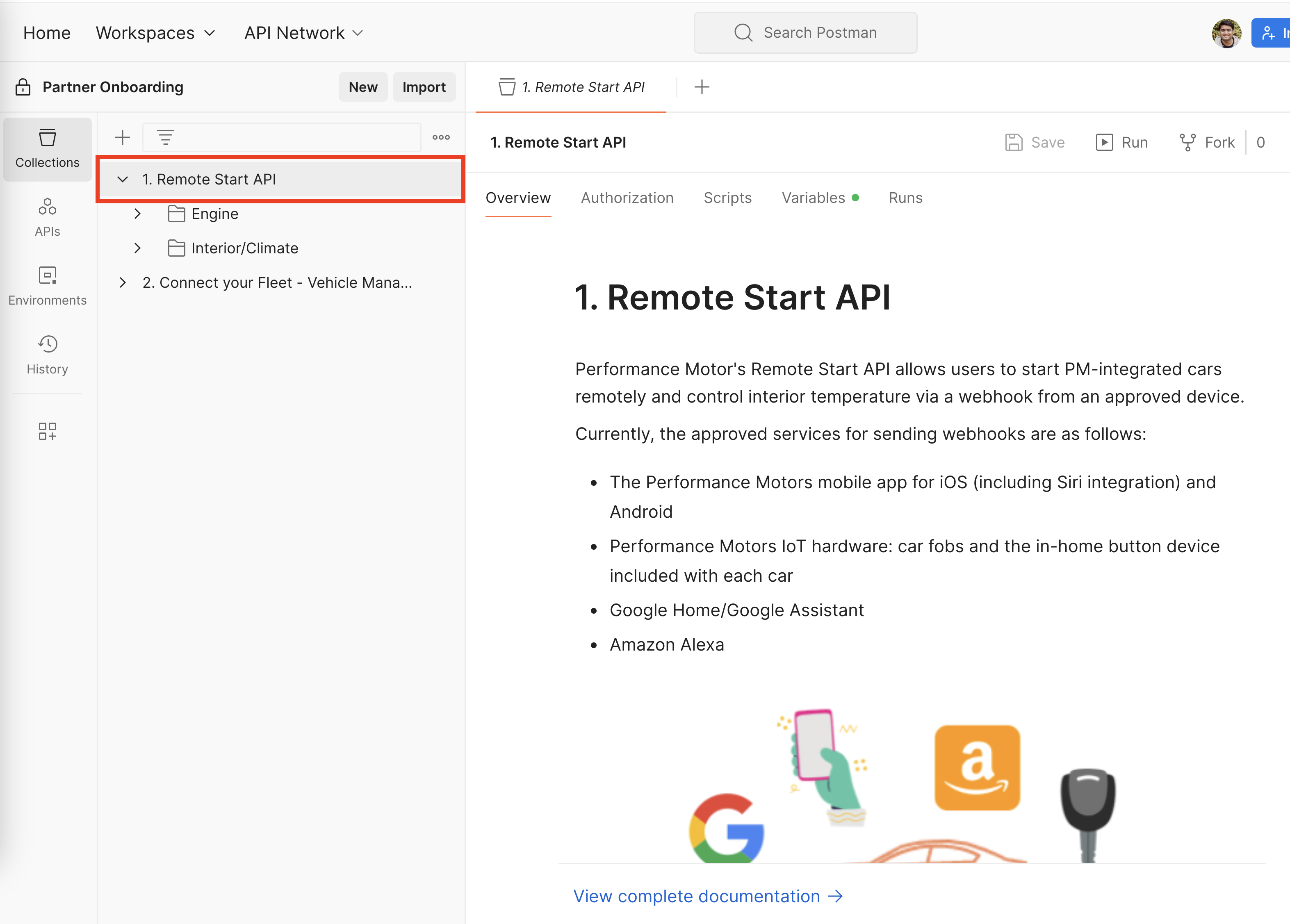Click the filter icon in collections search
The image size is (1290, 924).
click(x=166, y=137)
